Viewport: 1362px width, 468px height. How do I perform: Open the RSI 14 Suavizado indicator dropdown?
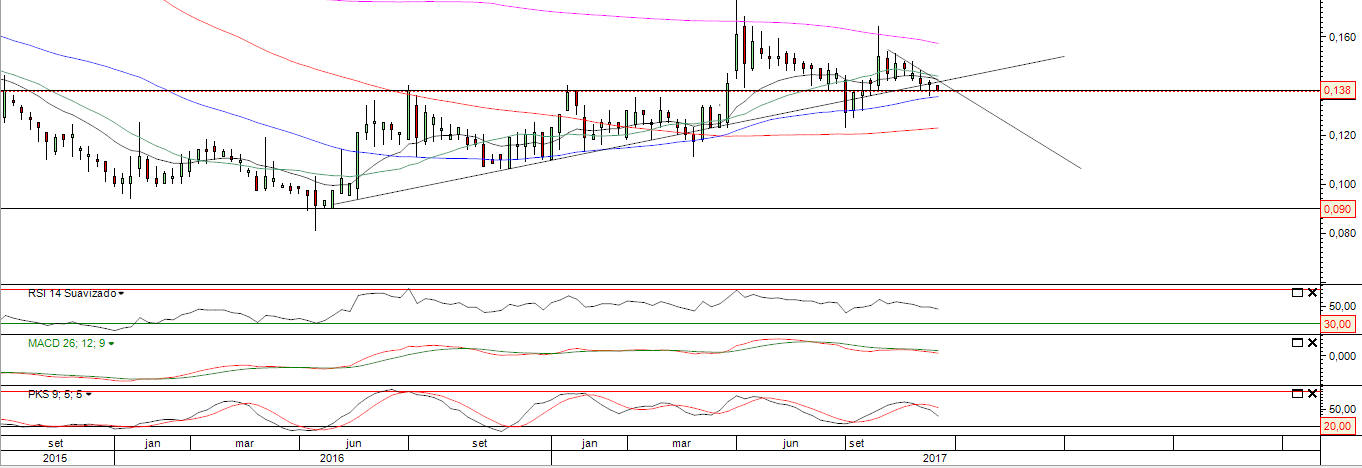[121, 294]
